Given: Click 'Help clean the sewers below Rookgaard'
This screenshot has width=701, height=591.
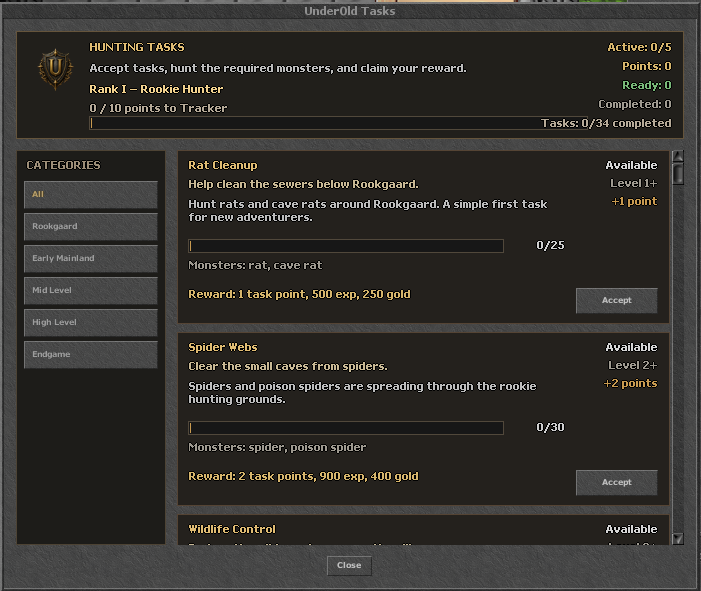Looking at the screenshot, I should click(x=303, y=185).
